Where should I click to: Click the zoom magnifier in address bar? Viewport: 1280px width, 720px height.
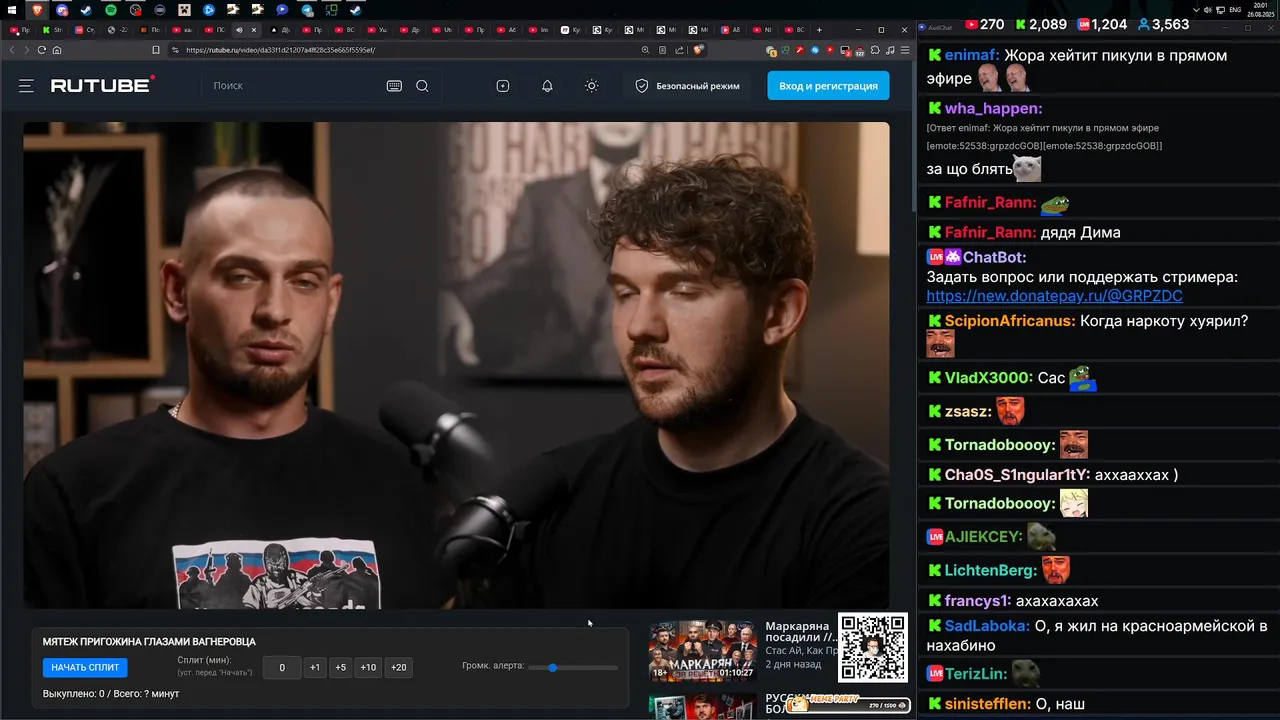click(645, 50)
